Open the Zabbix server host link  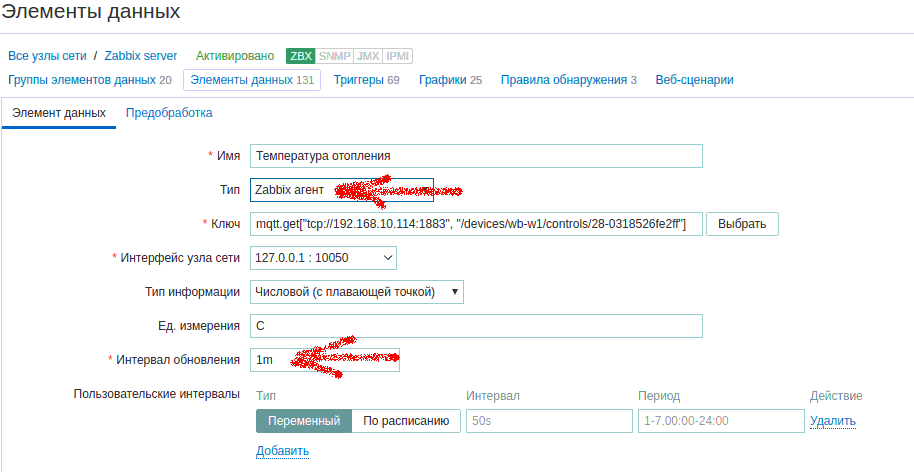140,56
